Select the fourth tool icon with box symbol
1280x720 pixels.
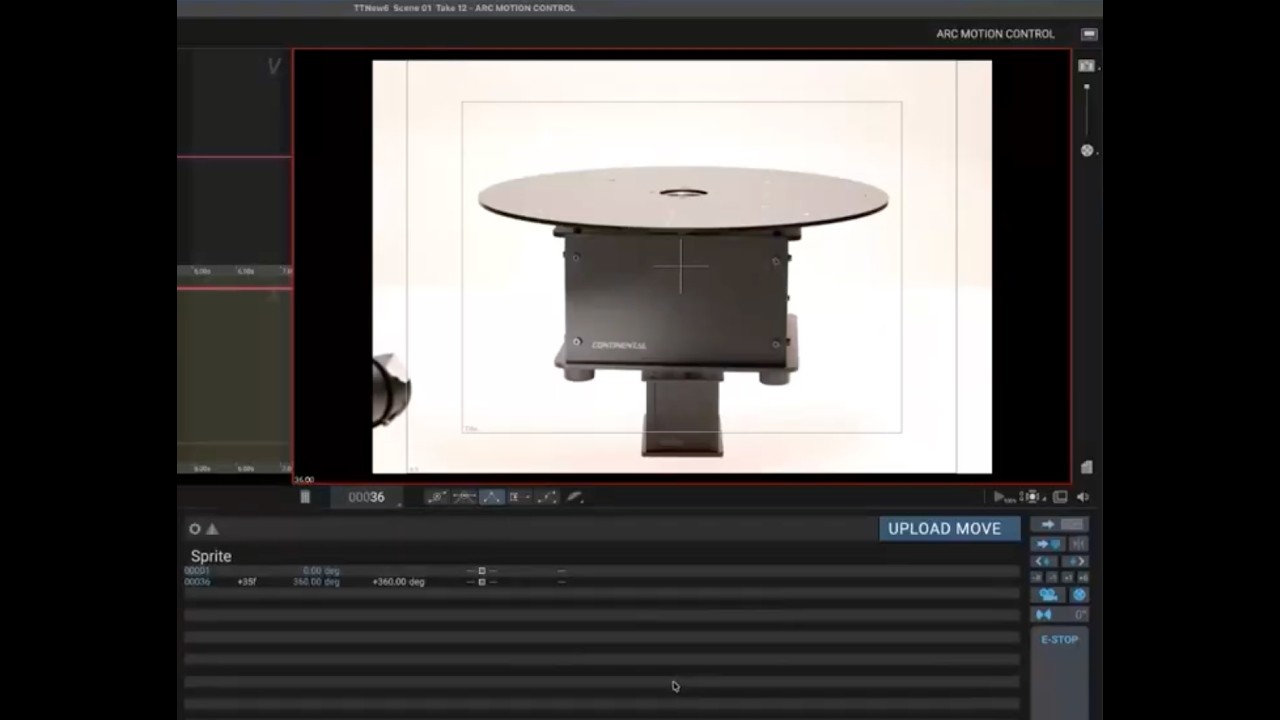(x=518, y=497)
